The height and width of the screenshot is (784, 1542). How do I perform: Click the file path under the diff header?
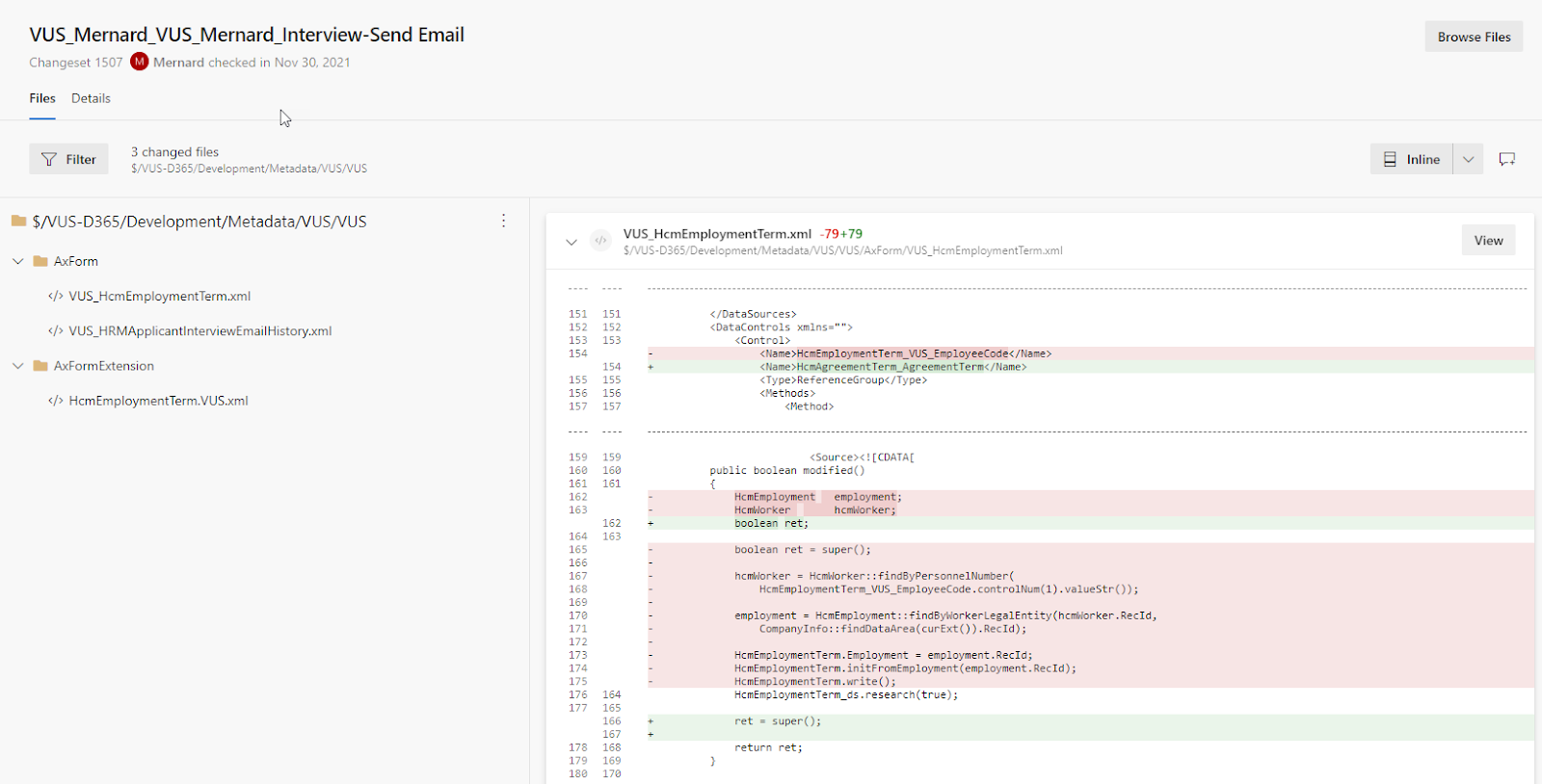(843, 250)
